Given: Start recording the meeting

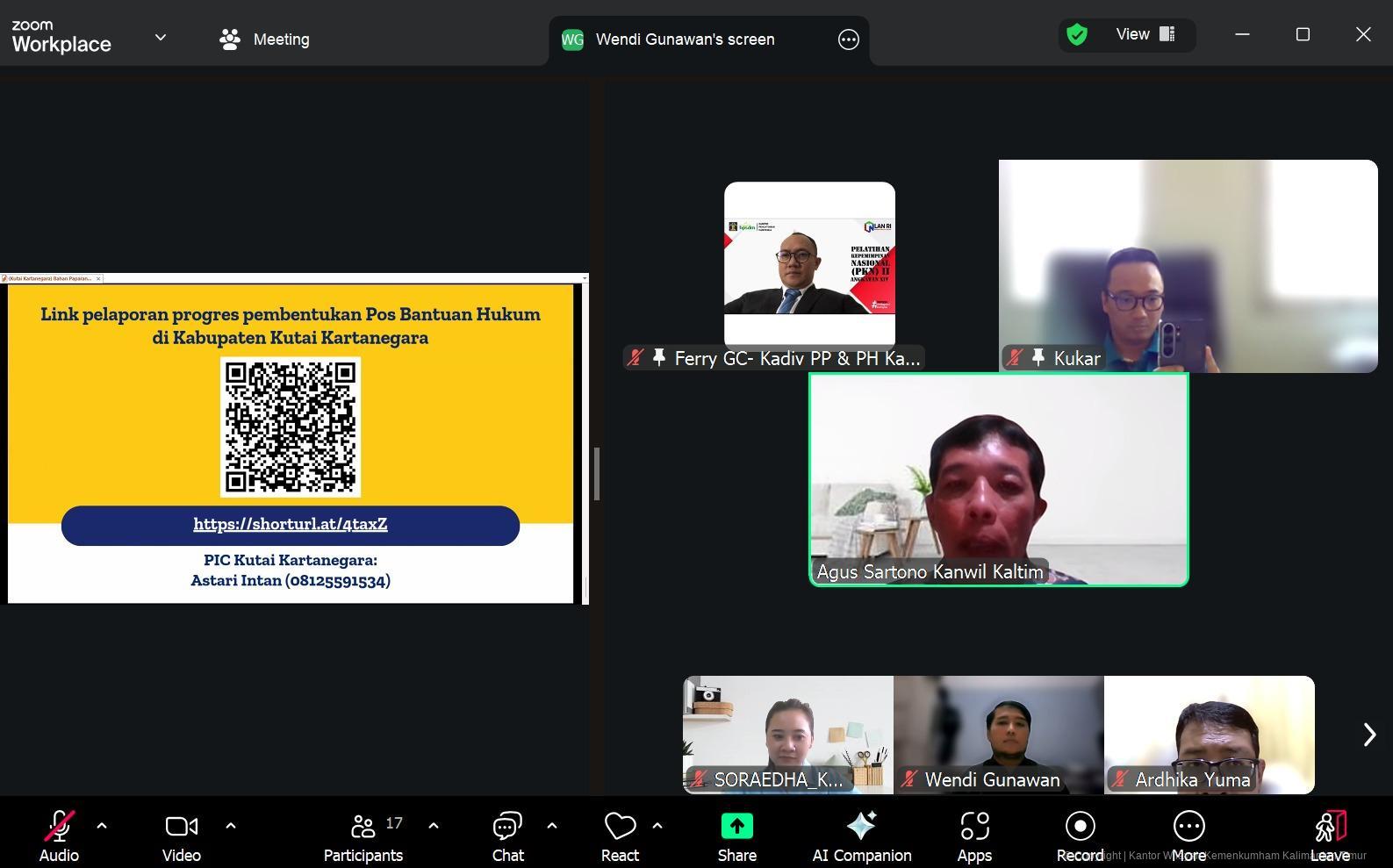Looking at the screenshot, I should point(1080,836).
